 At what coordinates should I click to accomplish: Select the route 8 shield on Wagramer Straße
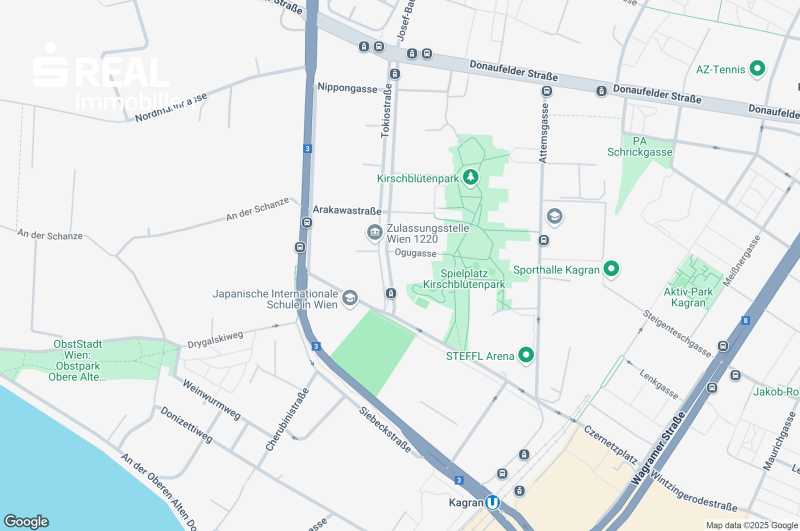(746, 320)
